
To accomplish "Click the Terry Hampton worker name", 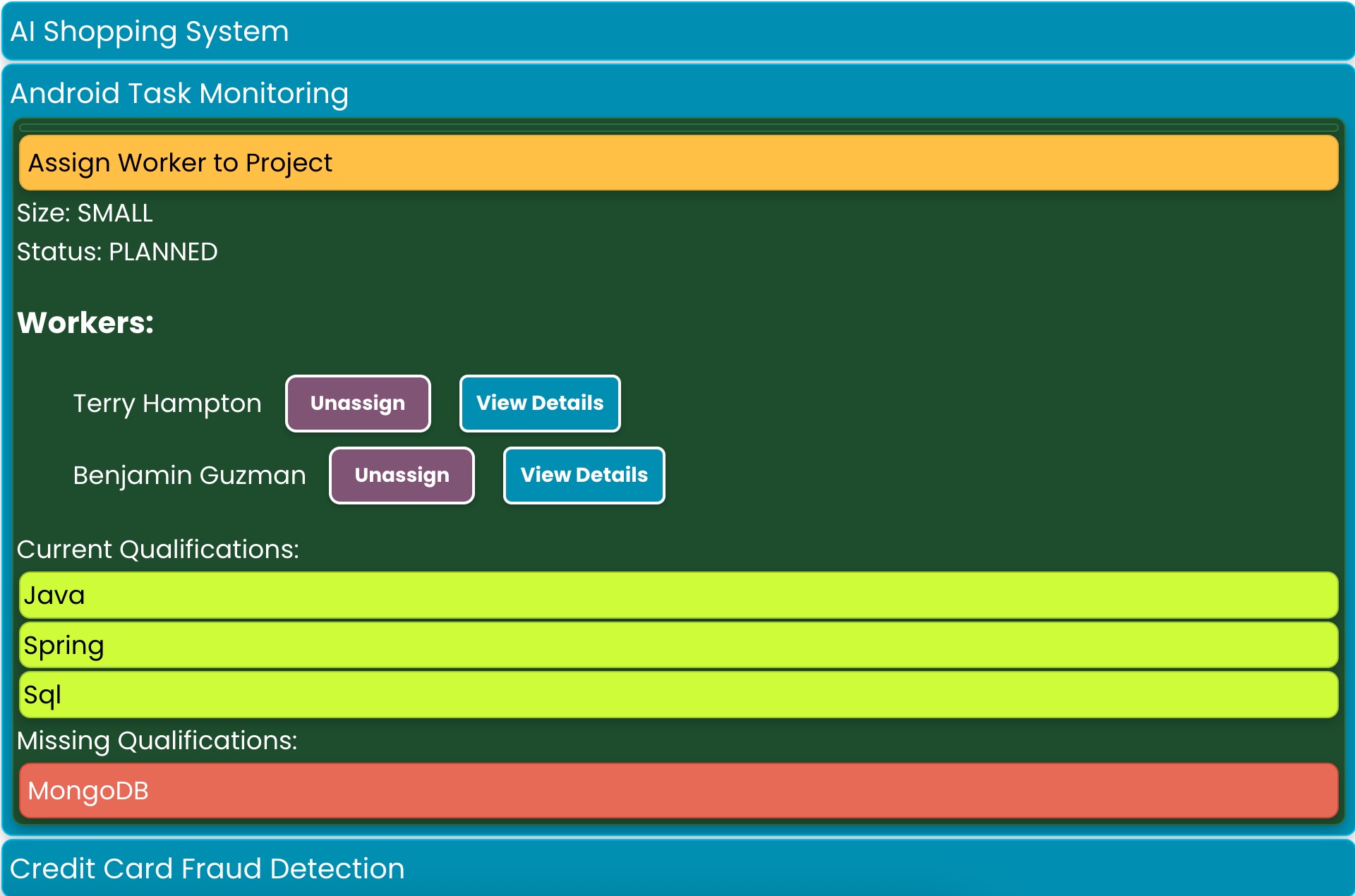I will 167,404.
